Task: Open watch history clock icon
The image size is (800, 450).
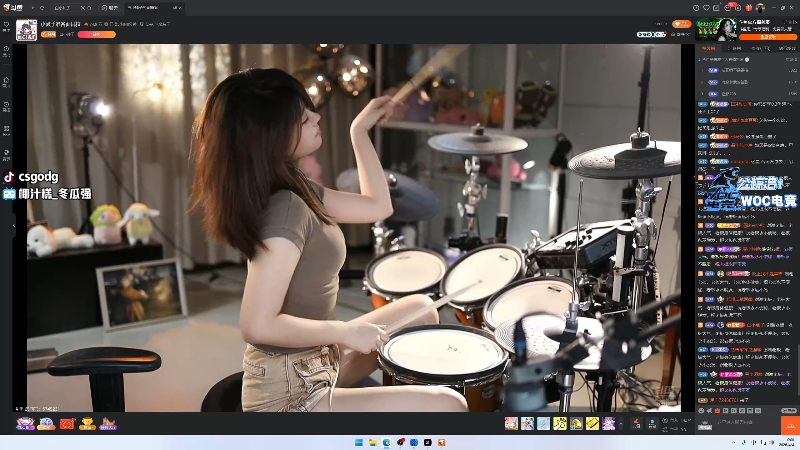Action: pyautogui.click(x=696, y=7)
